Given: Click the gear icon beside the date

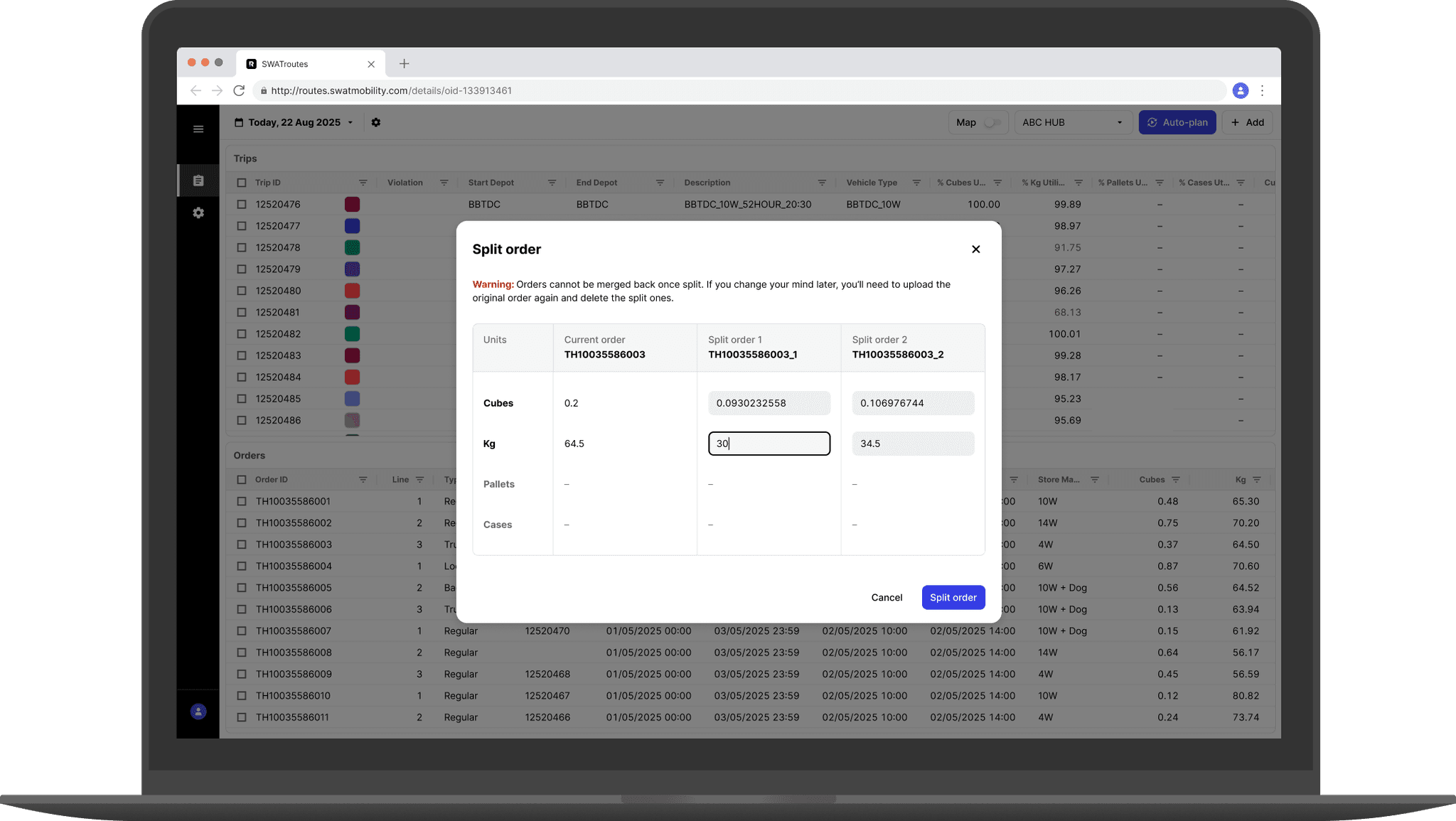Looking at the screenshot, I should point(376,122).
